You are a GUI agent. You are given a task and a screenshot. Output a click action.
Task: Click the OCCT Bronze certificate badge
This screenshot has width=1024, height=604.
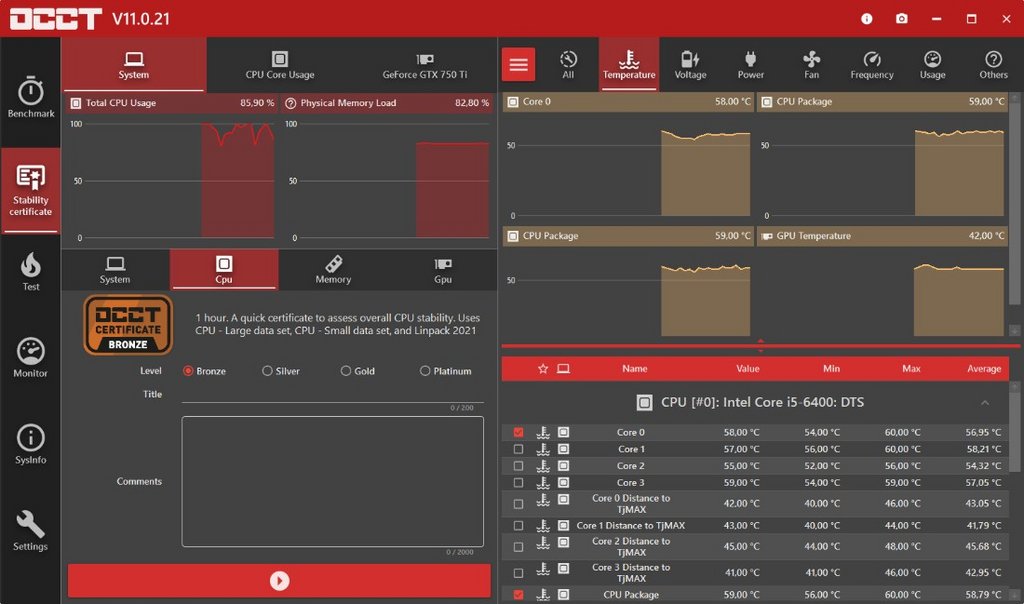click(128, 325)
